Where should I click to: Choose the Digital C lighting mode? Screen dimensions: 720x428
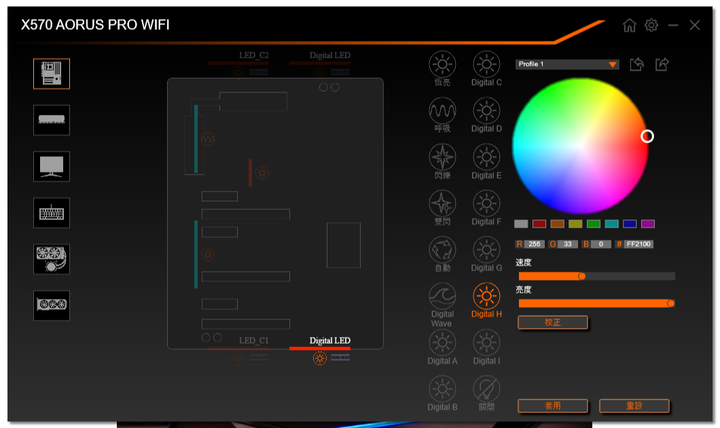click(x=486, y=68)
